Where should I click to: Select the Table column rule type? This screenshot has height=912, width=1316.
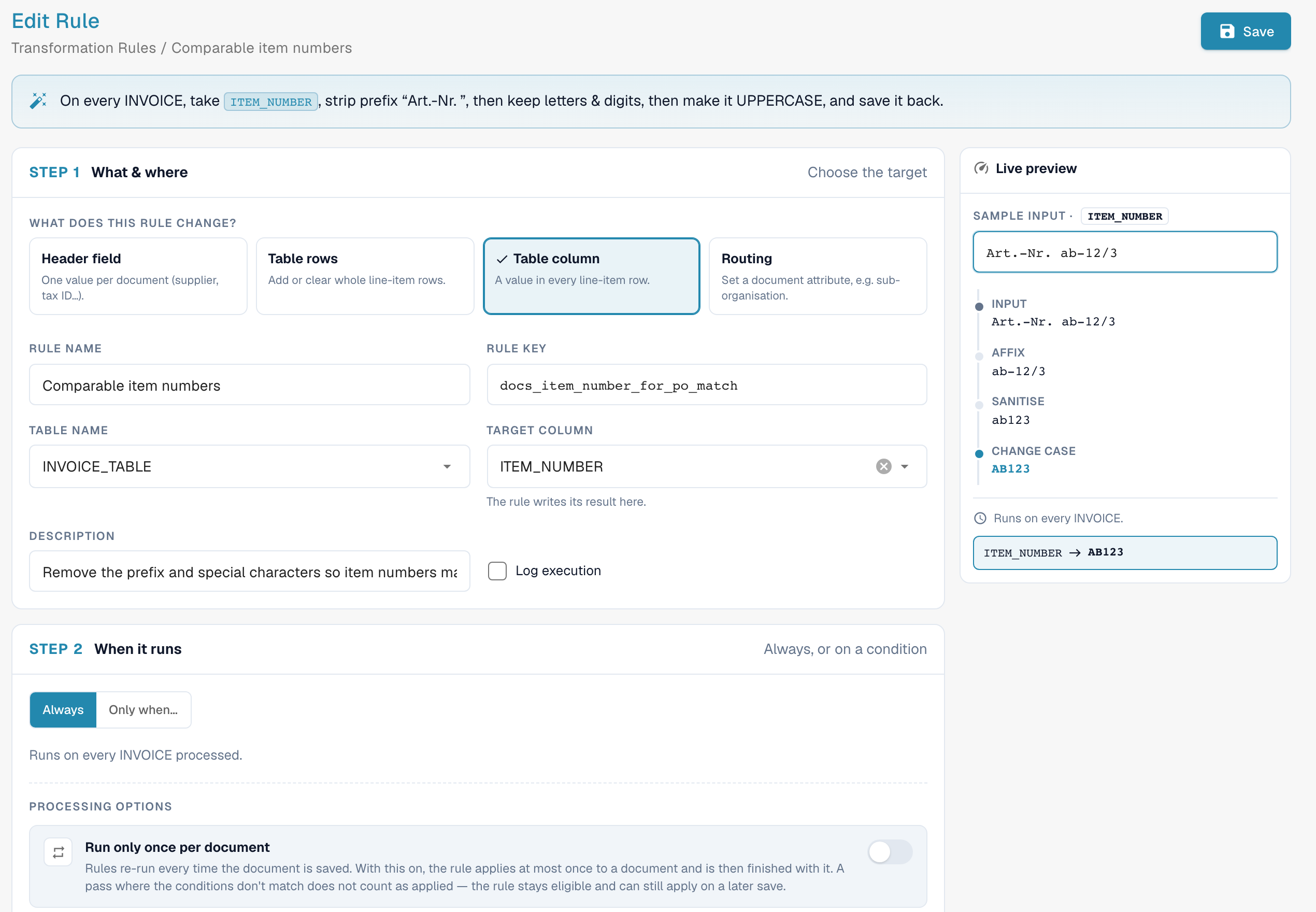coord(591,276)
